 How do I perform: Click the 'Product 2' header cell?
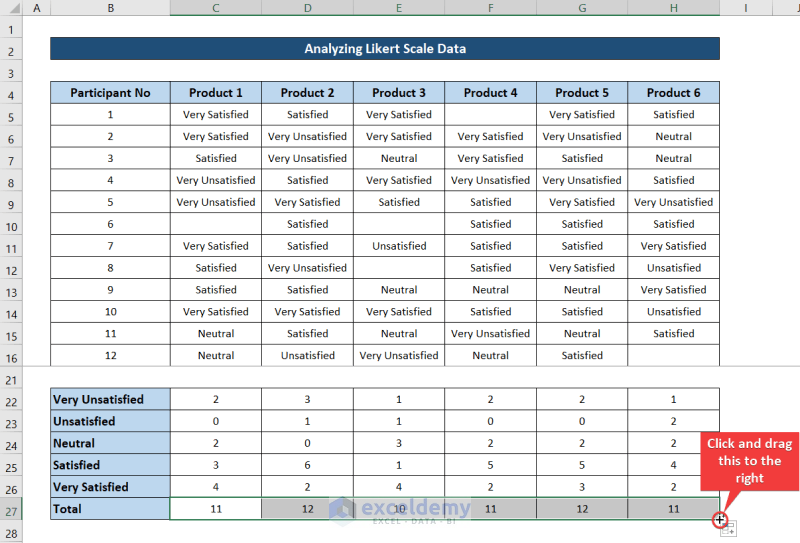pyautogui.click(x=307, y=93)
